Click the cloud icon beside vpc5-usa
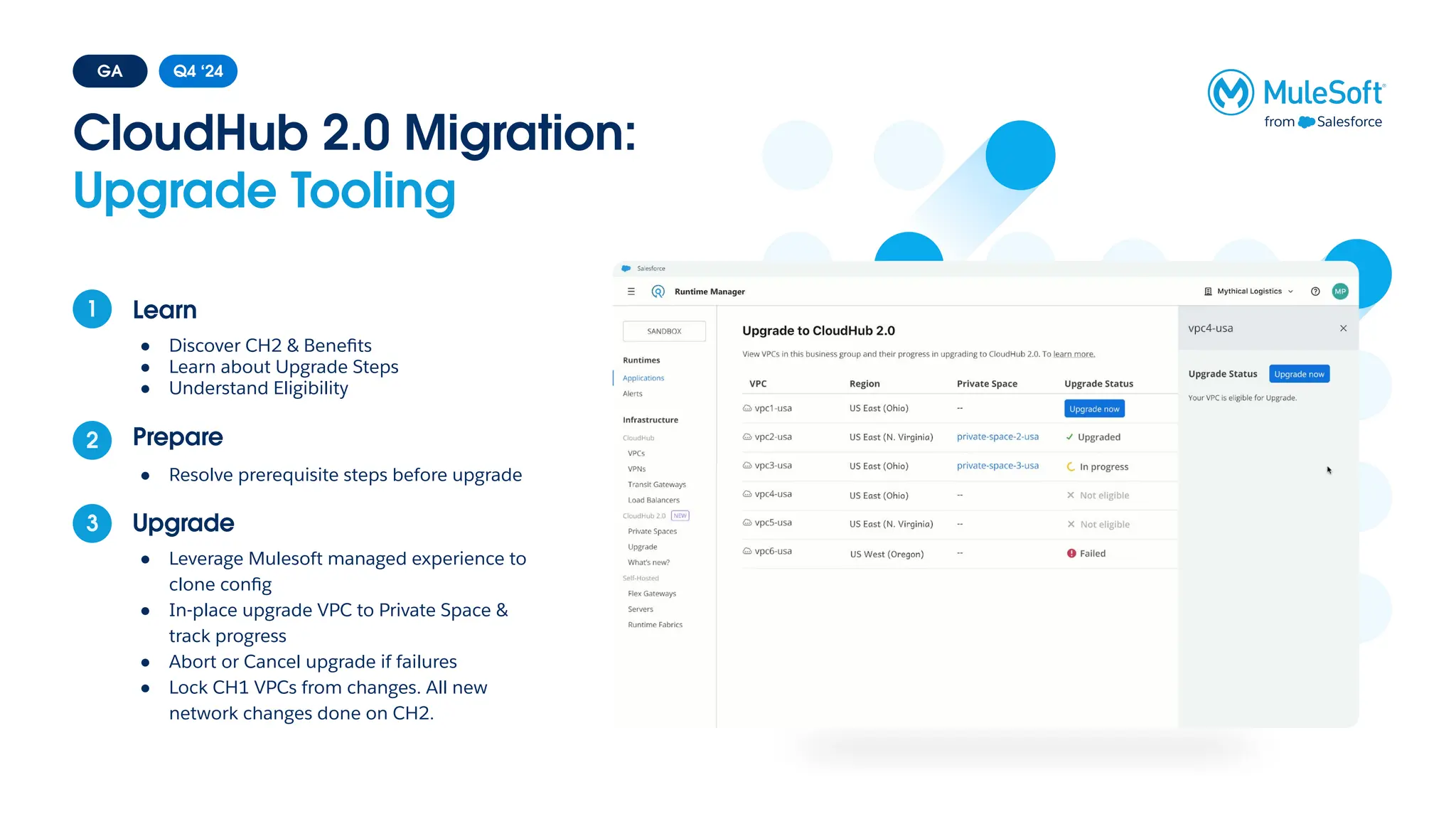The width and height of the screenshot is (1456, 819). [x=747, y=523]
